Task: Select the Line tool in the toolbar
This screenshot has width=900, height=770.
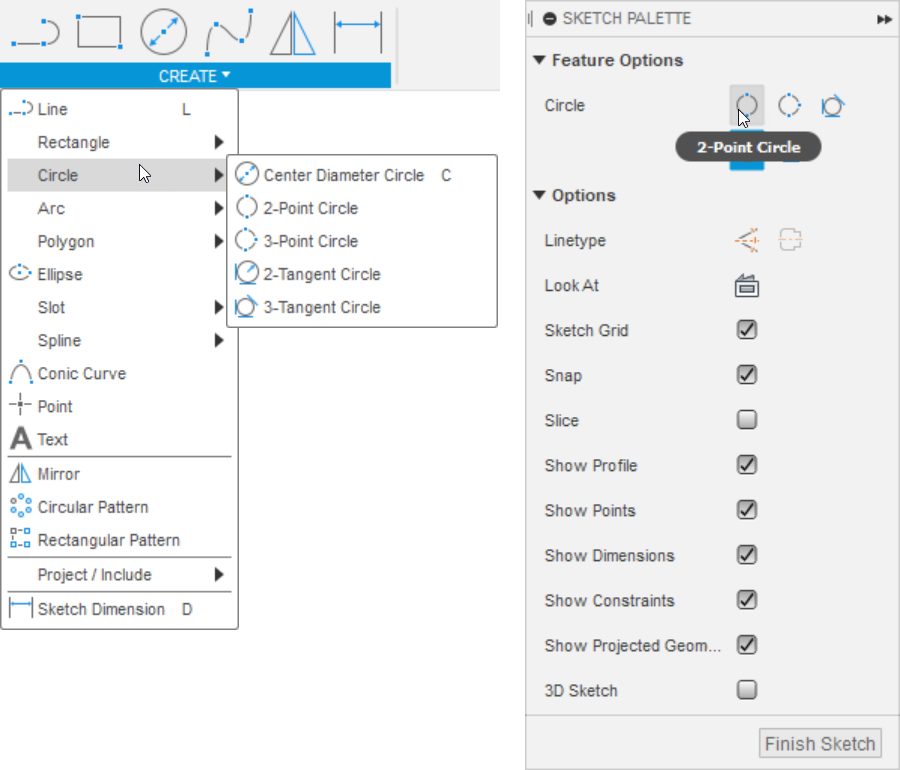Action: 36,33
